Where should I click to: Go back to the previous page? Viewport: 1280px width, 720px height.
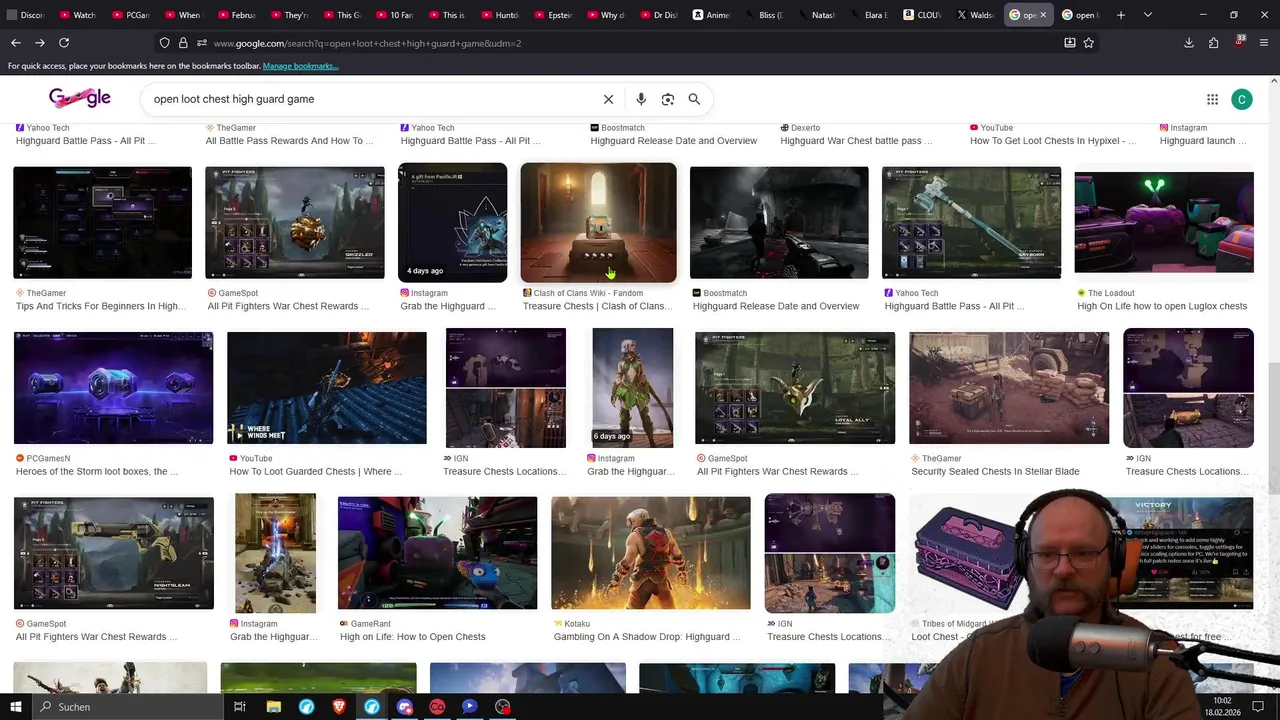[16, 43]
